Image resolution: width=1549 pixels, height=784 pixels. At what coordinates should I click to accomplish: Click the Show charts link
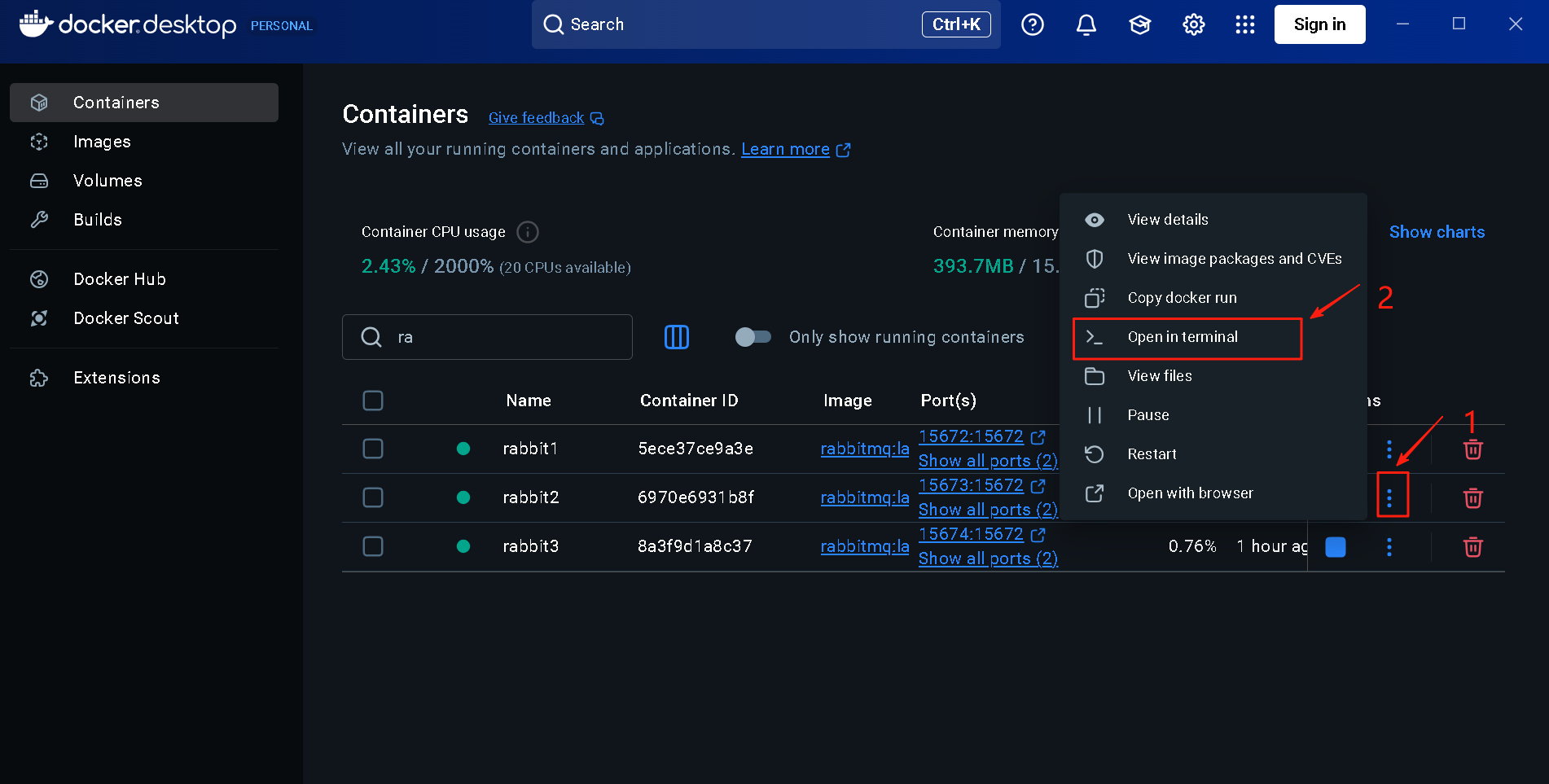pyautogui.click(x=1436, y=232)
